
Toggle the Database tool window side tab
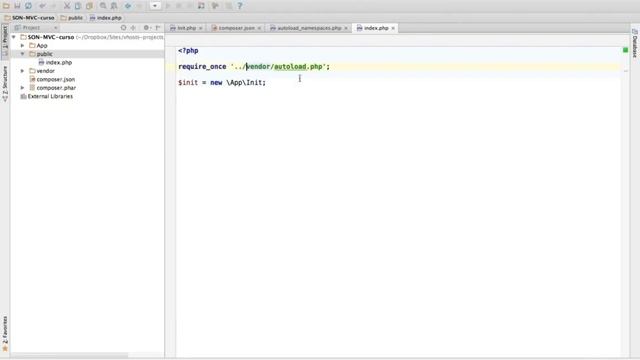click(635, 43)
